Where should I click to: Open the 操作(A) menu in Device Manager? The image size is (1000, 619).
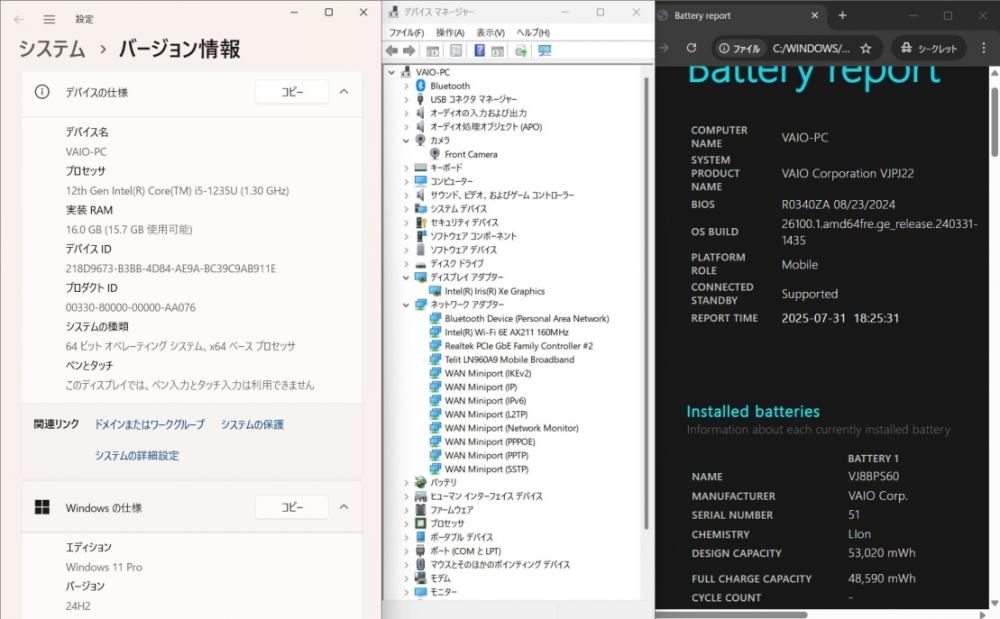tap(450, 33)
